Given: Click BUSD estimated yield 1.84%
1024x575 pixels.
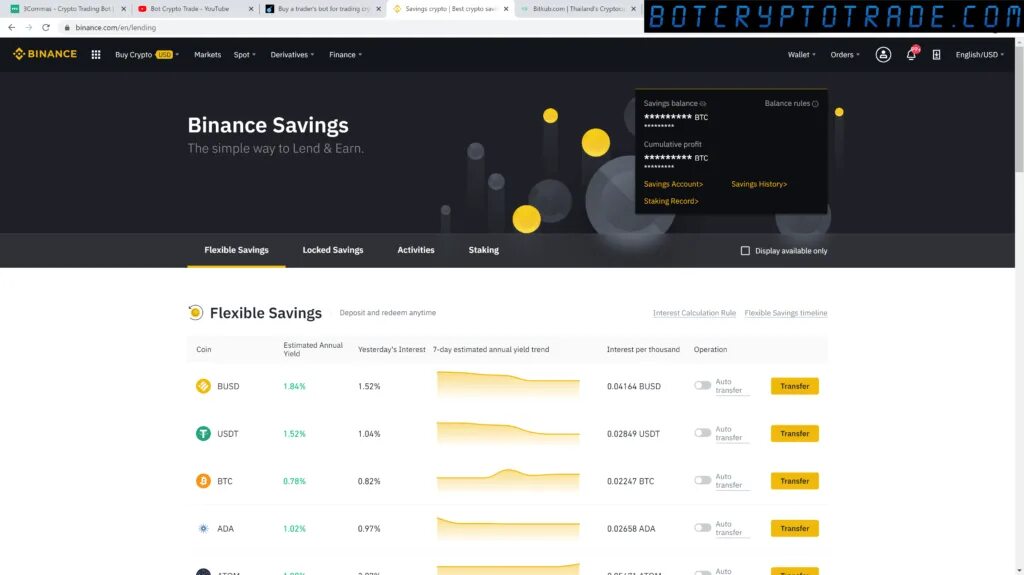Looking at the screenshot, I should (294, 386).
